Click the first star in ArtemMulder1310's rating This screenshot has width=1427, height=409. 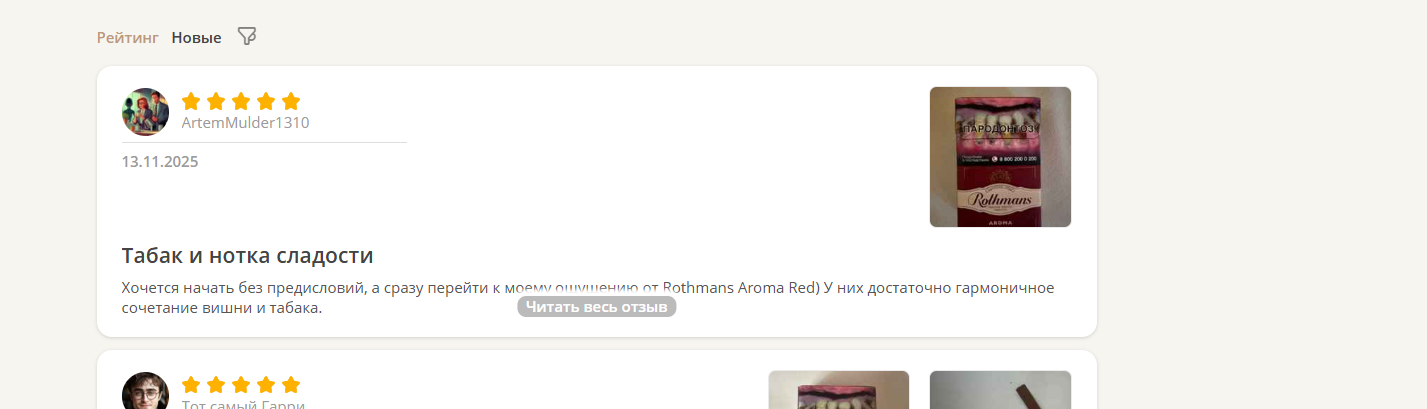point(191,101)
